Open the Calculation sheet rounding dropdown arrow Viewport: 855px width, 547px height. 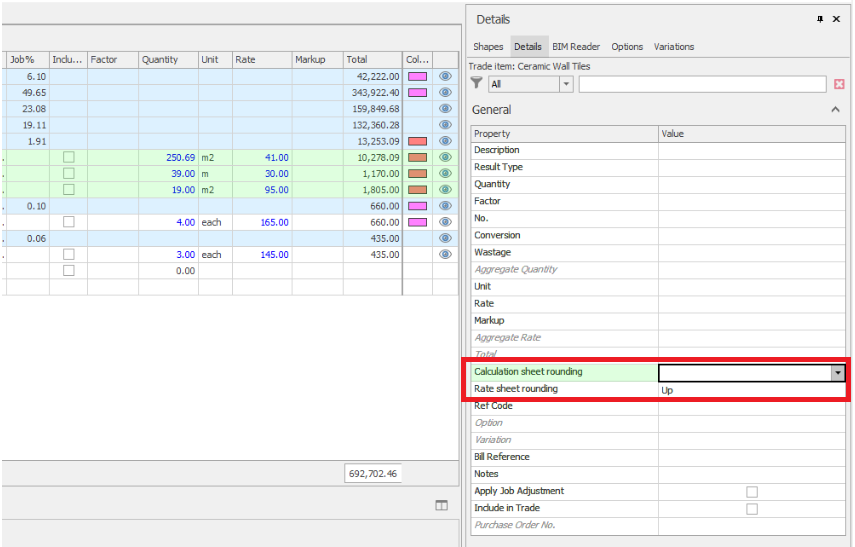[837, 373]
